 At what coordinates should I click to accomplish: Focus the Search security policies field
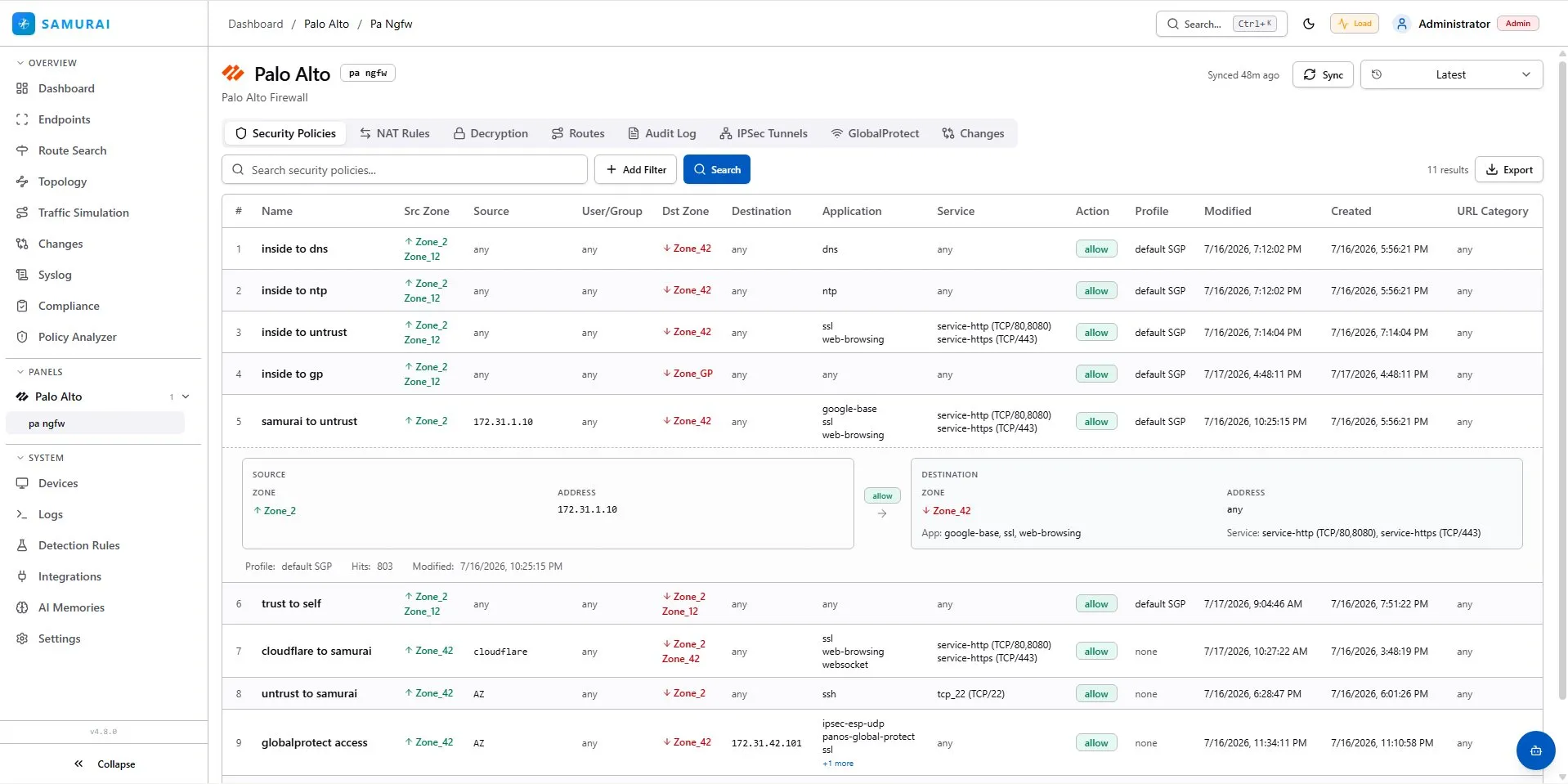pyautogui.click(x=405, y=169)
